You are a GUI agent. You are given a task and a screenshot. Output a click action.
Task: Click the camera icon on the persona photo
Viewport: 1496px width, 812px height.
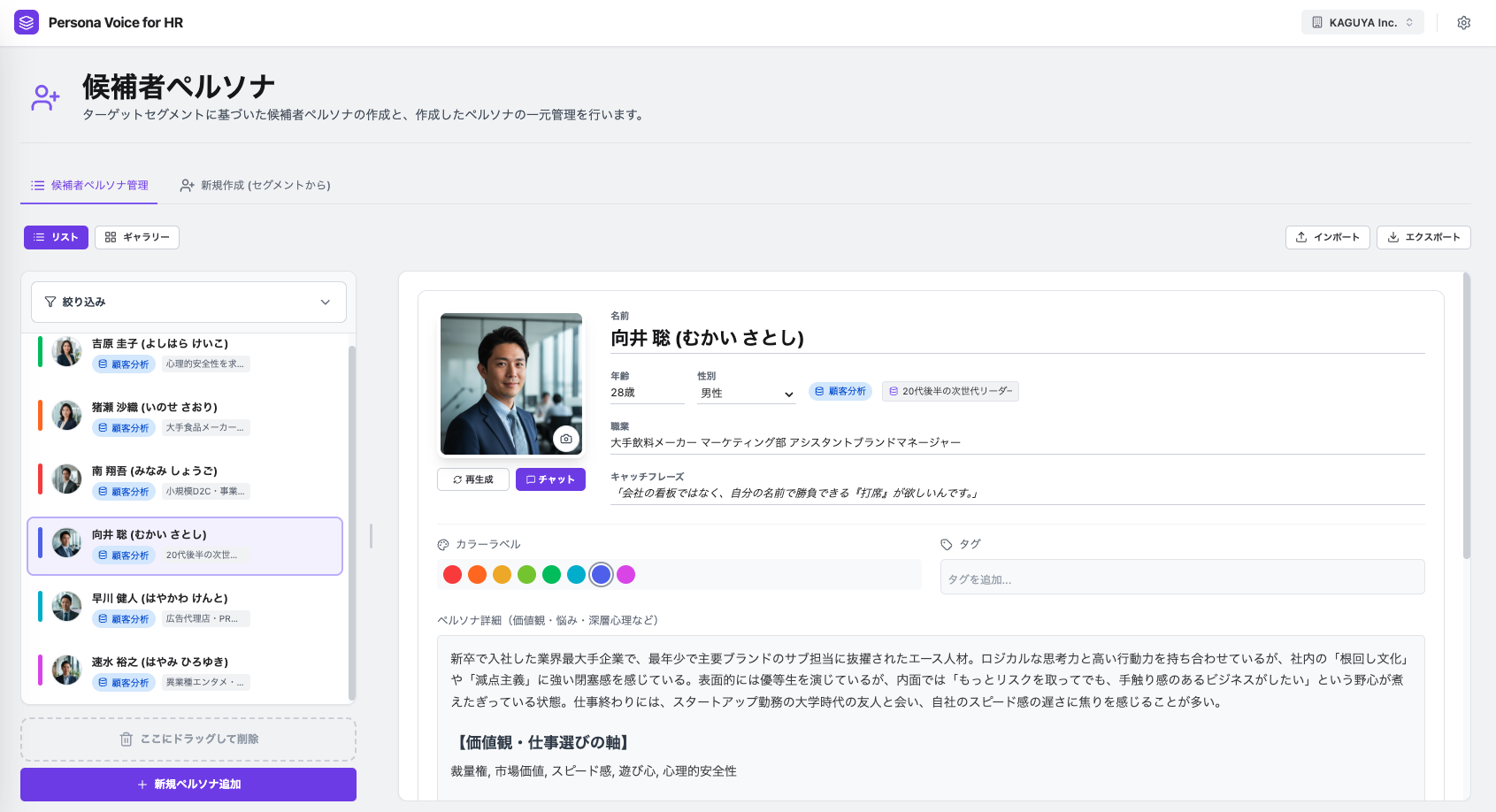click(566, 438)
